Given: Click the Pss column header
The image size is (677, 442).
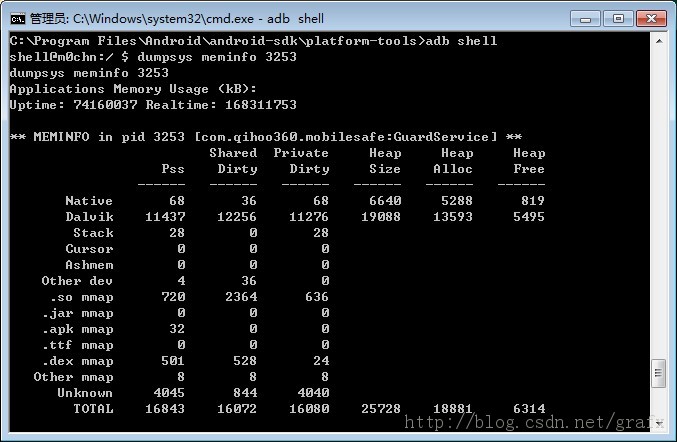Looking at the screenshot, I should pos(173,169).
